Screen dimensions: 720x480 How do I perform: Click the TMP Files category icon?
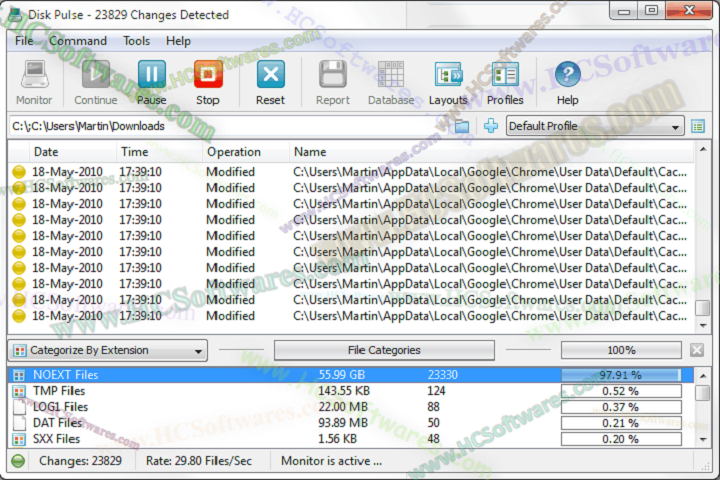click(19, 391)
